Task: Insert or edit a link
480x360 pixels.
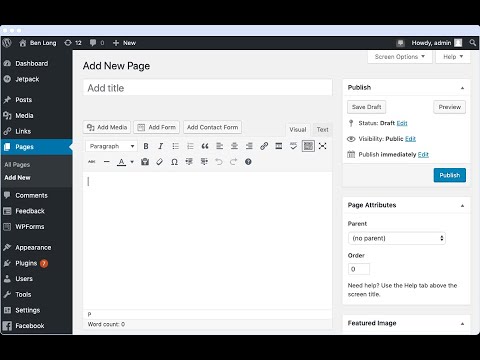Action: (264, 146)
